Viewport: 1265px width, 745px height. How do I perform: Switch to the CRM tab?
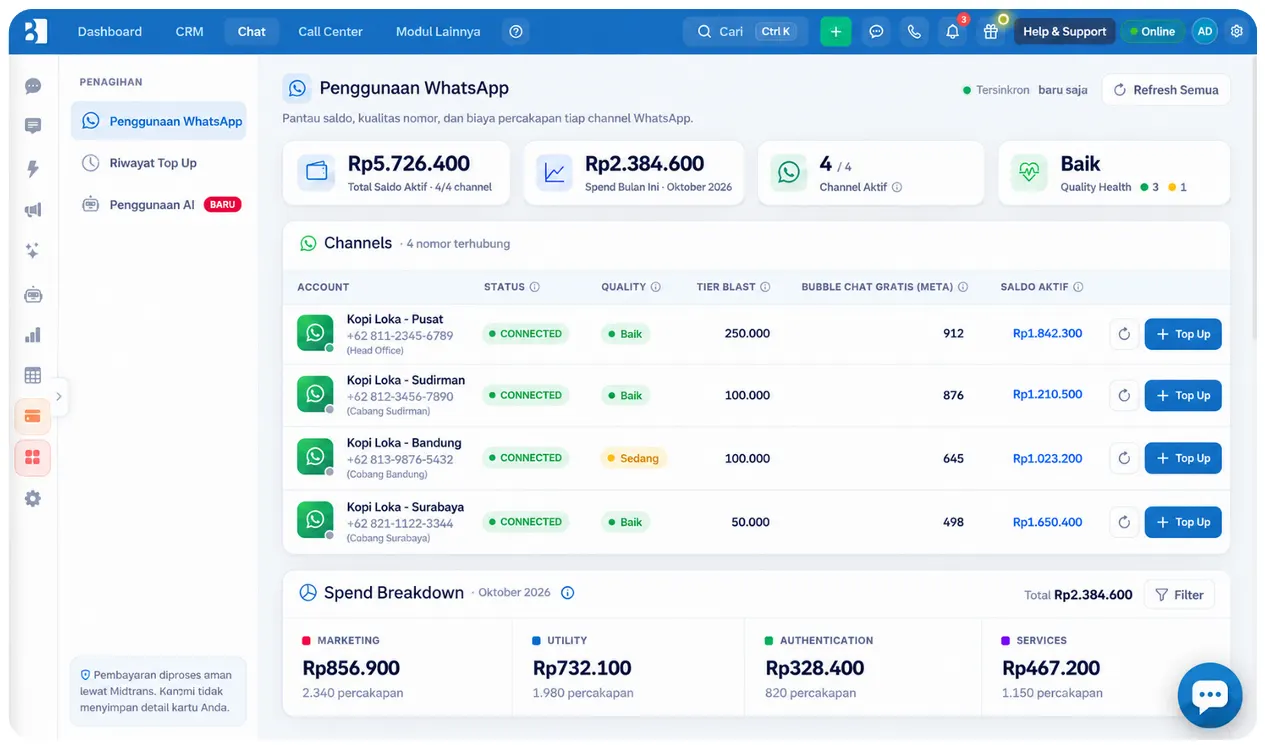[x=189, y=31]
